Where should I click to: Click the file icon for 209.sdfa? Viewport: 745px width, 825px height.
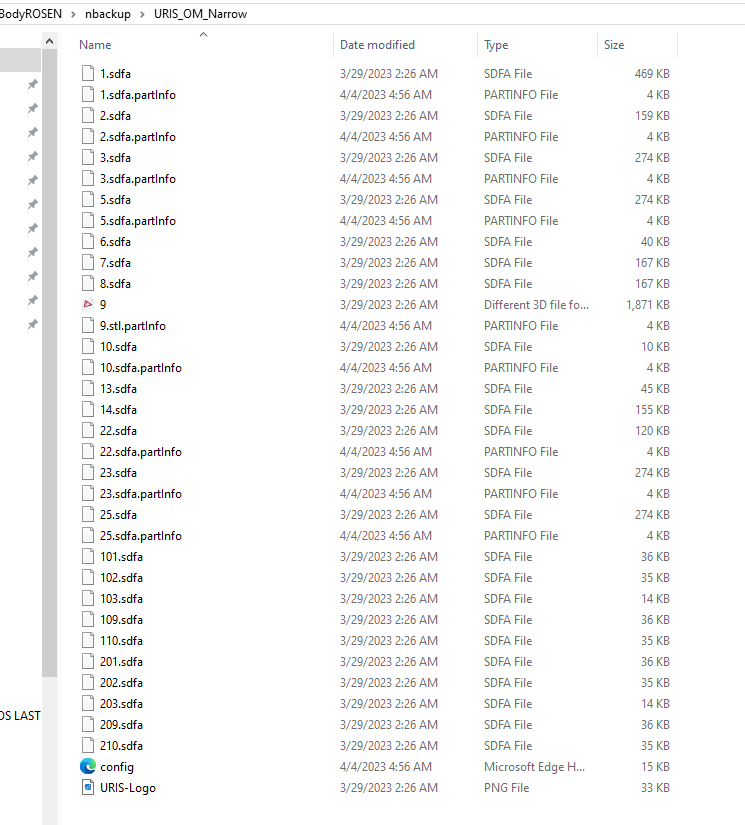(x=88, y=725)
